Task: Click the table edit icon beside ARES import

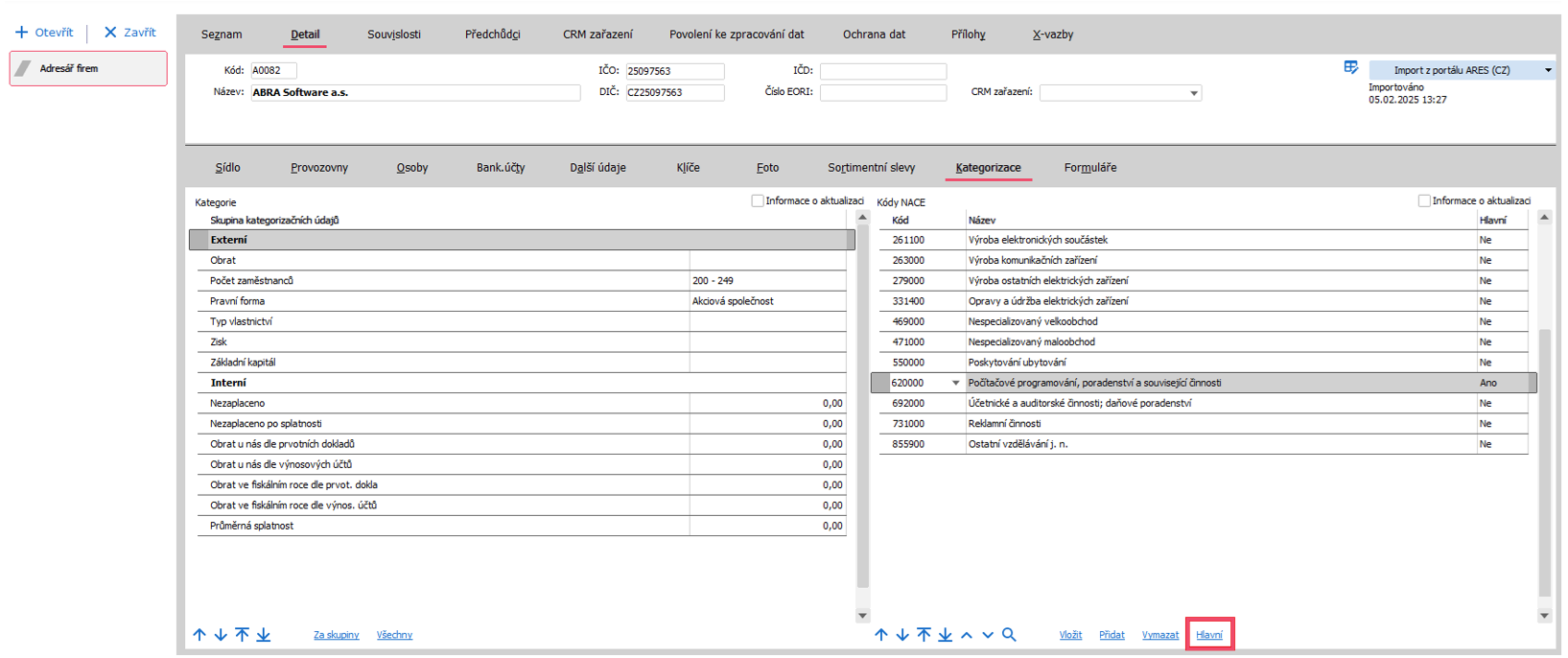Action: pyautogui.click(x=1350, y=67)
